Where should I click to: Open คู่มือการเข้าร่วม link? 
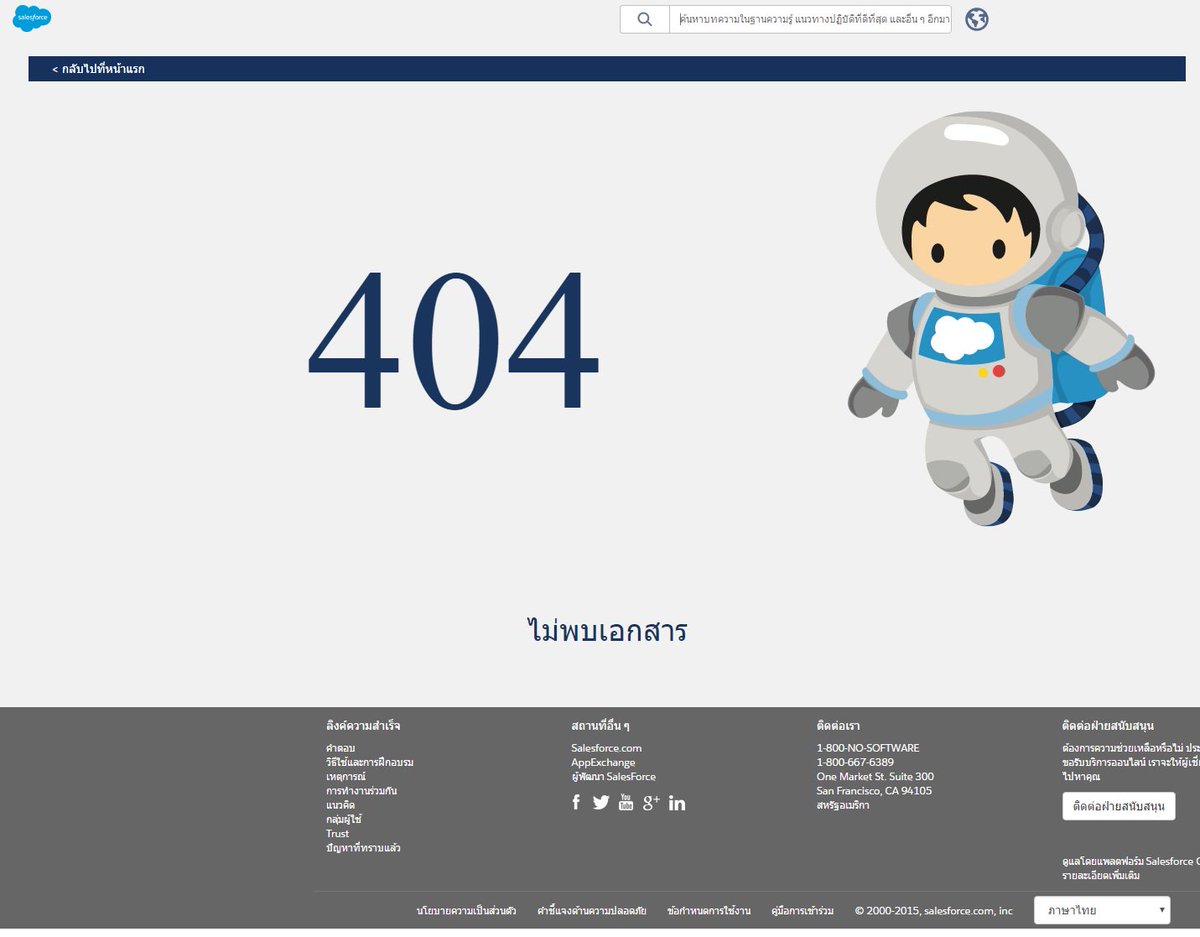(x=803, y=911)
